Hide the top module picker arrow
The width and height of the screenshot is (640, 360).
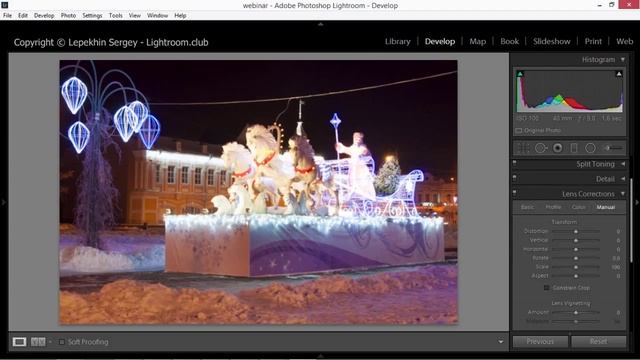pos(320,24)
